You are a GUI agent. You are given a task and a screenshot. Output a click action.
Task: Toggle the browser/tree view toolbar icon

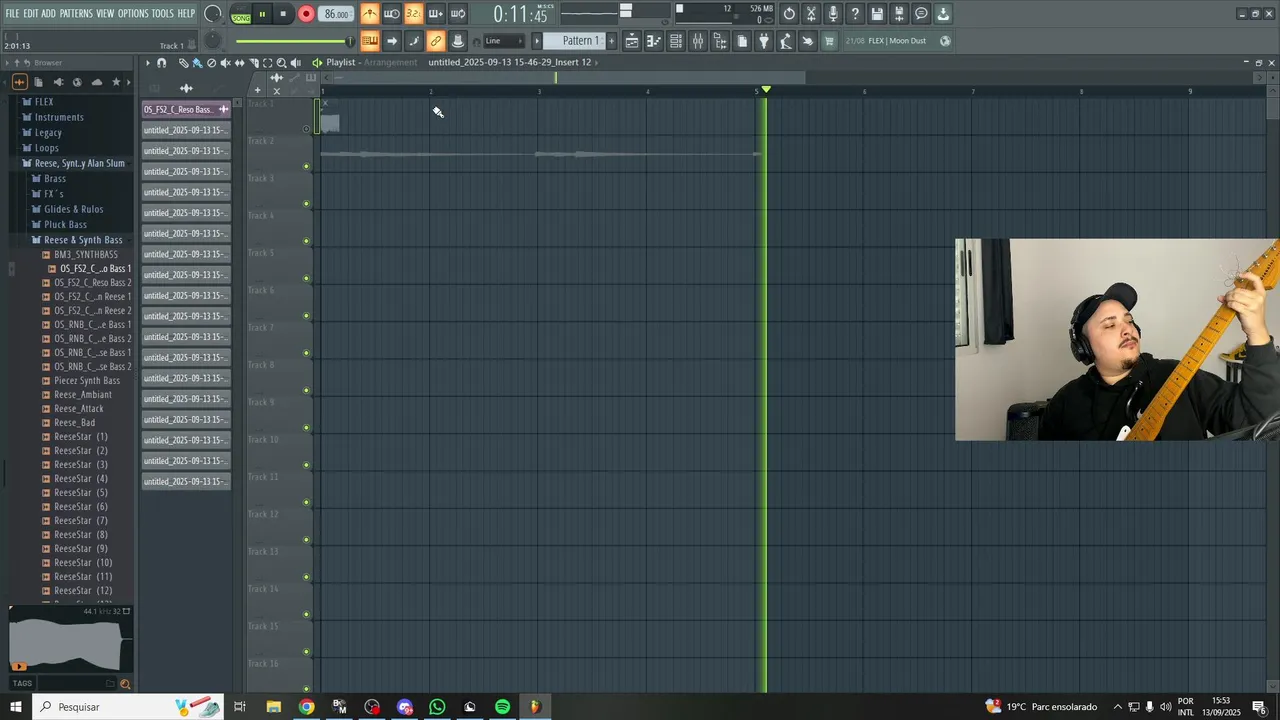(x=720, y=41)
